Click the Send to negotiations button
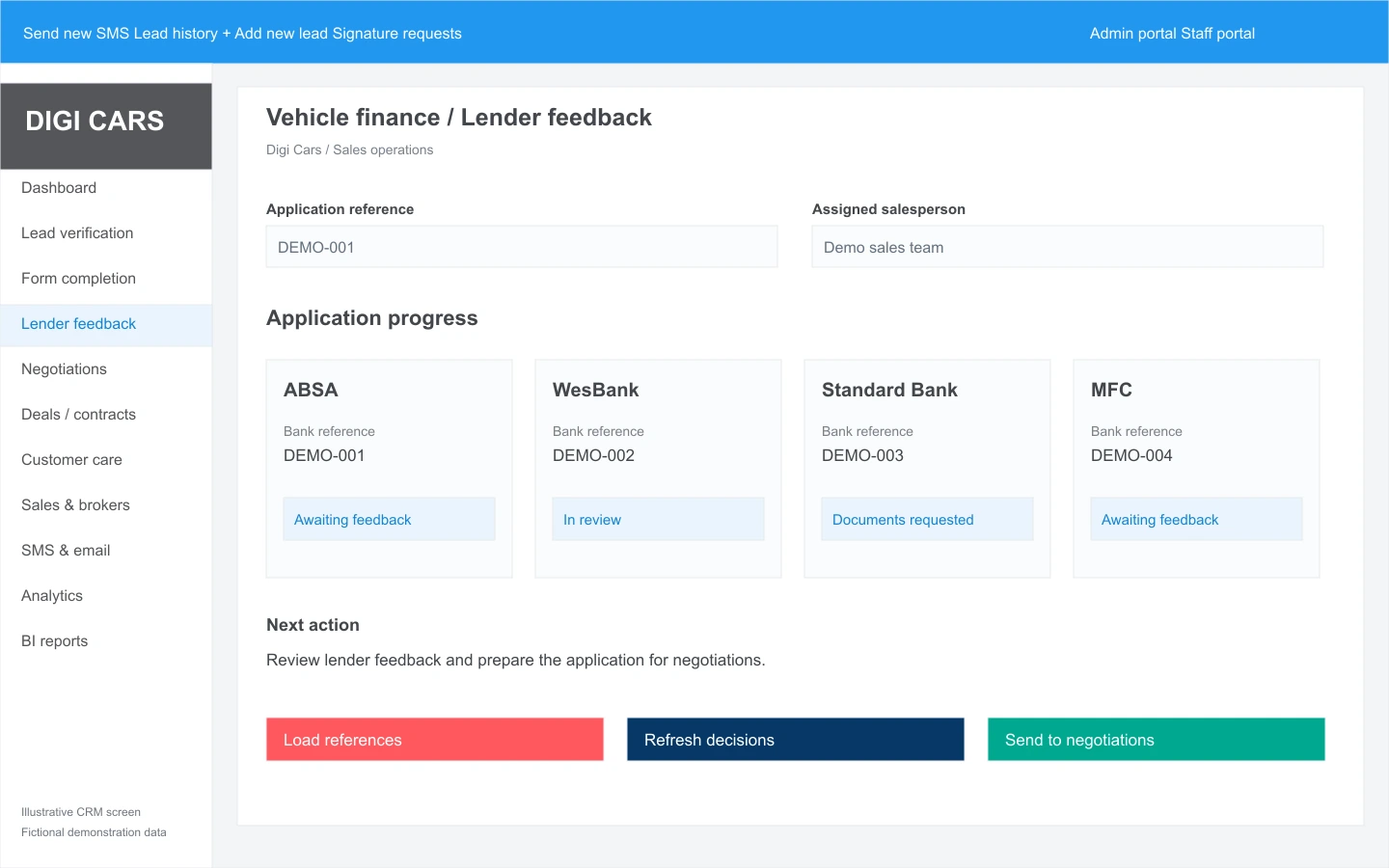The width and height of the screenshot is (1389, 868). 1157,740
